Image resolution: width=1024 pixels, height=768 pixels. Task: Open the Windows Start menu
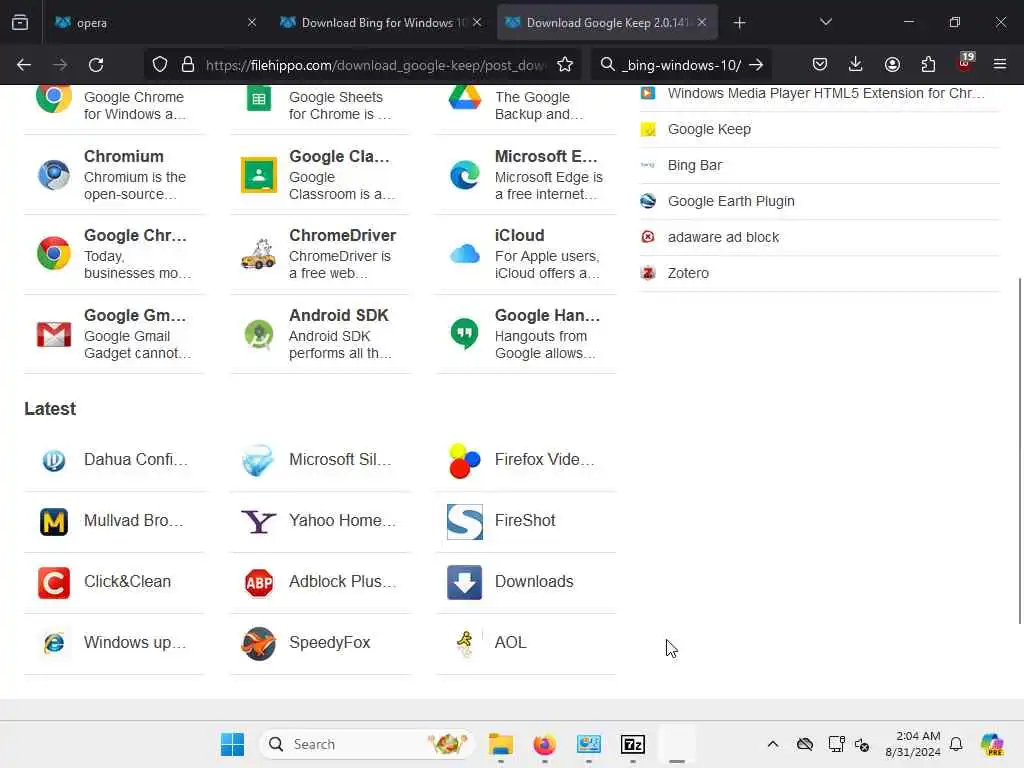[x=232, y=744]
